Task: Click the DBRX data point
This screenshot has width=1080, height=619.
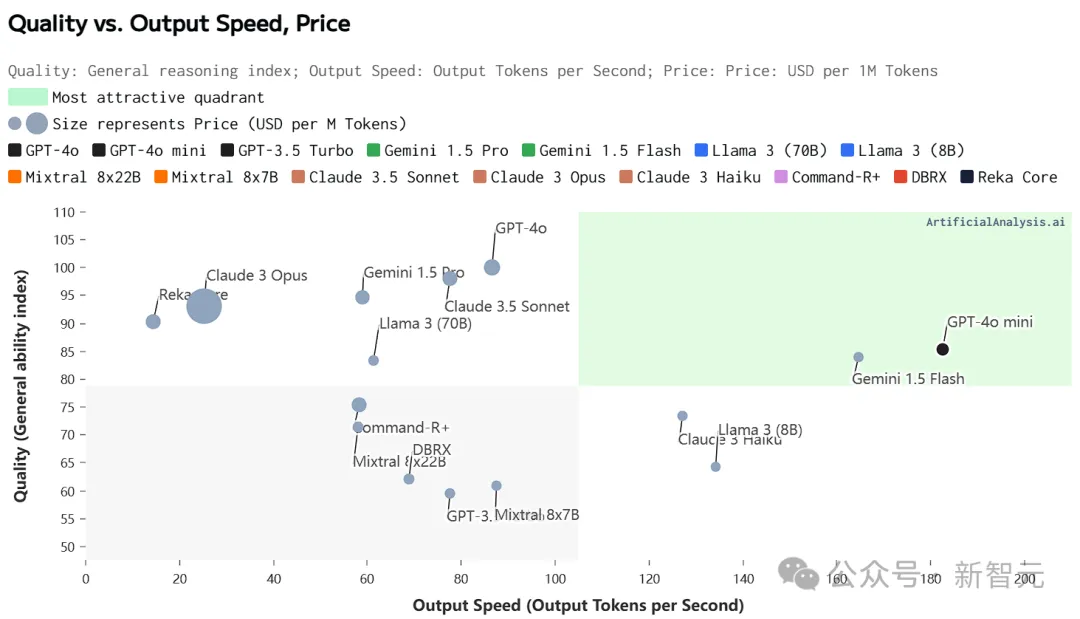Action: [x=409, y=479]
